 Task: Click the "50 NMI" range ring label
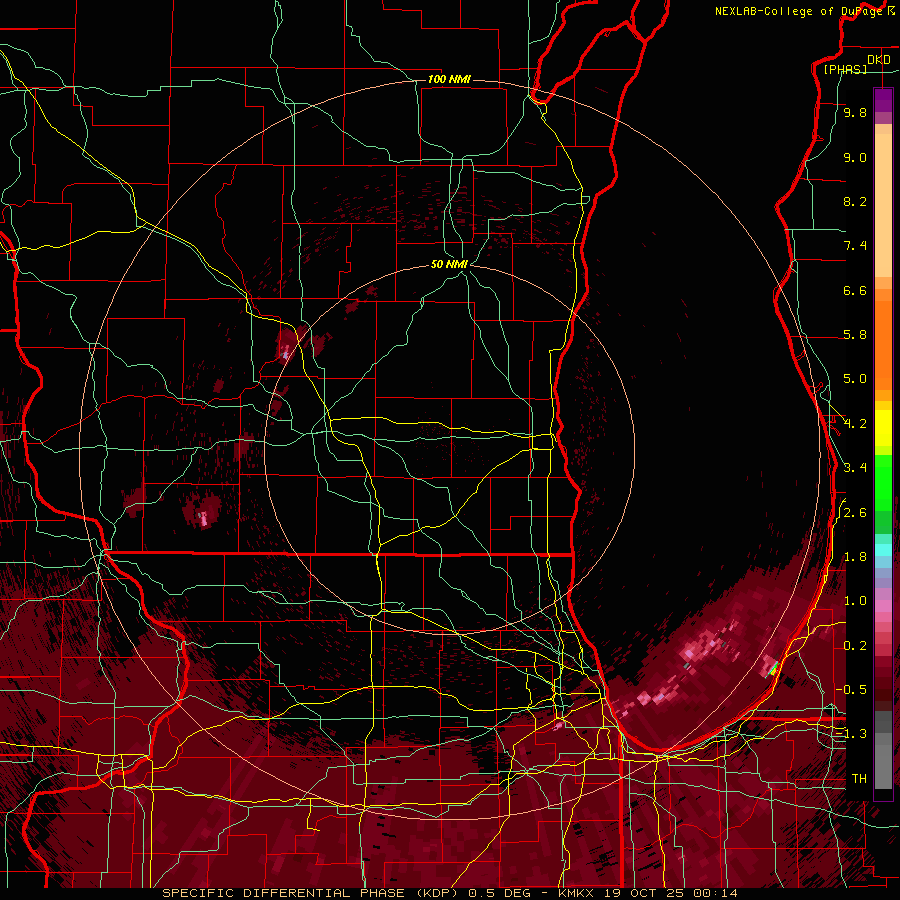(449, 264)
